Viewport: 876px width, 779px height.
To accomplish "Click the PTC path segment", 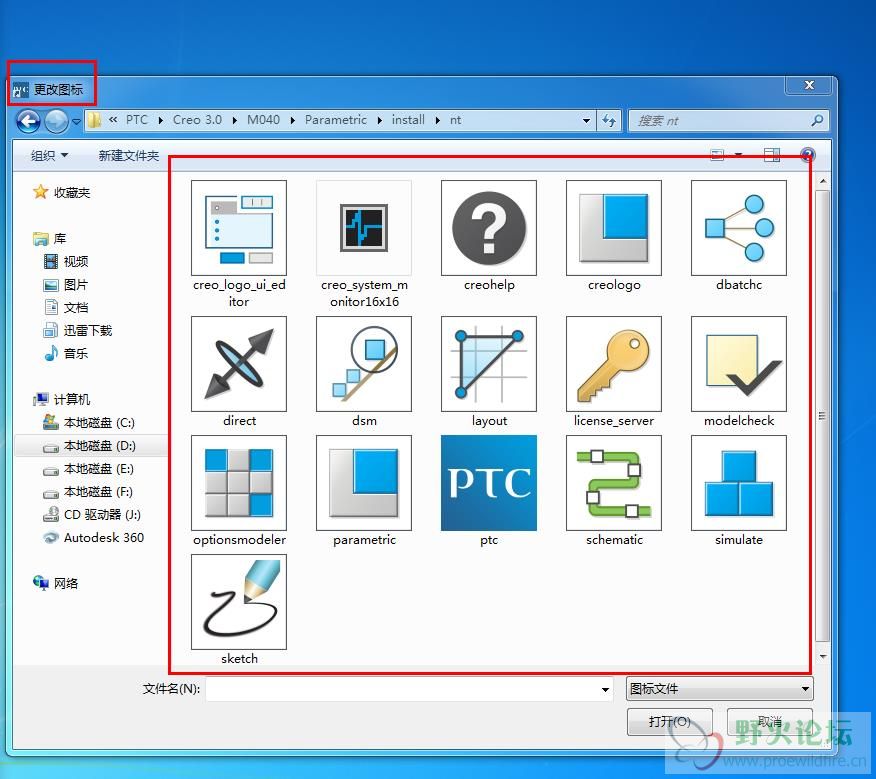I will 137,120.
